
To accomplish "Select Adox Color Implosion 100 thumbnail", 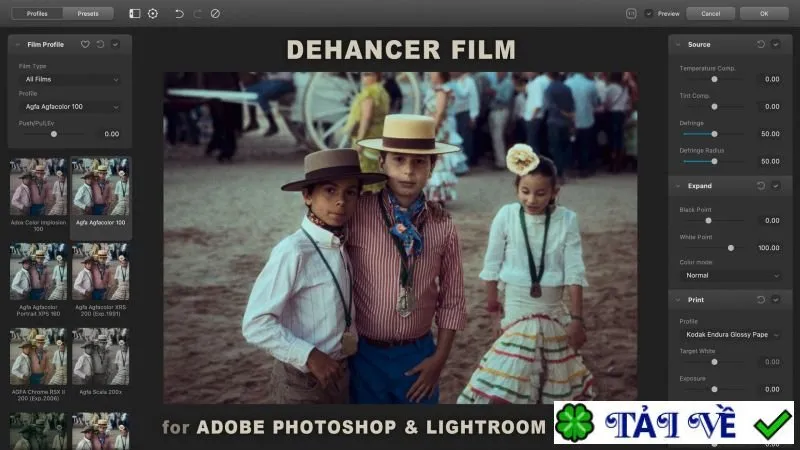I will (38, 187).
